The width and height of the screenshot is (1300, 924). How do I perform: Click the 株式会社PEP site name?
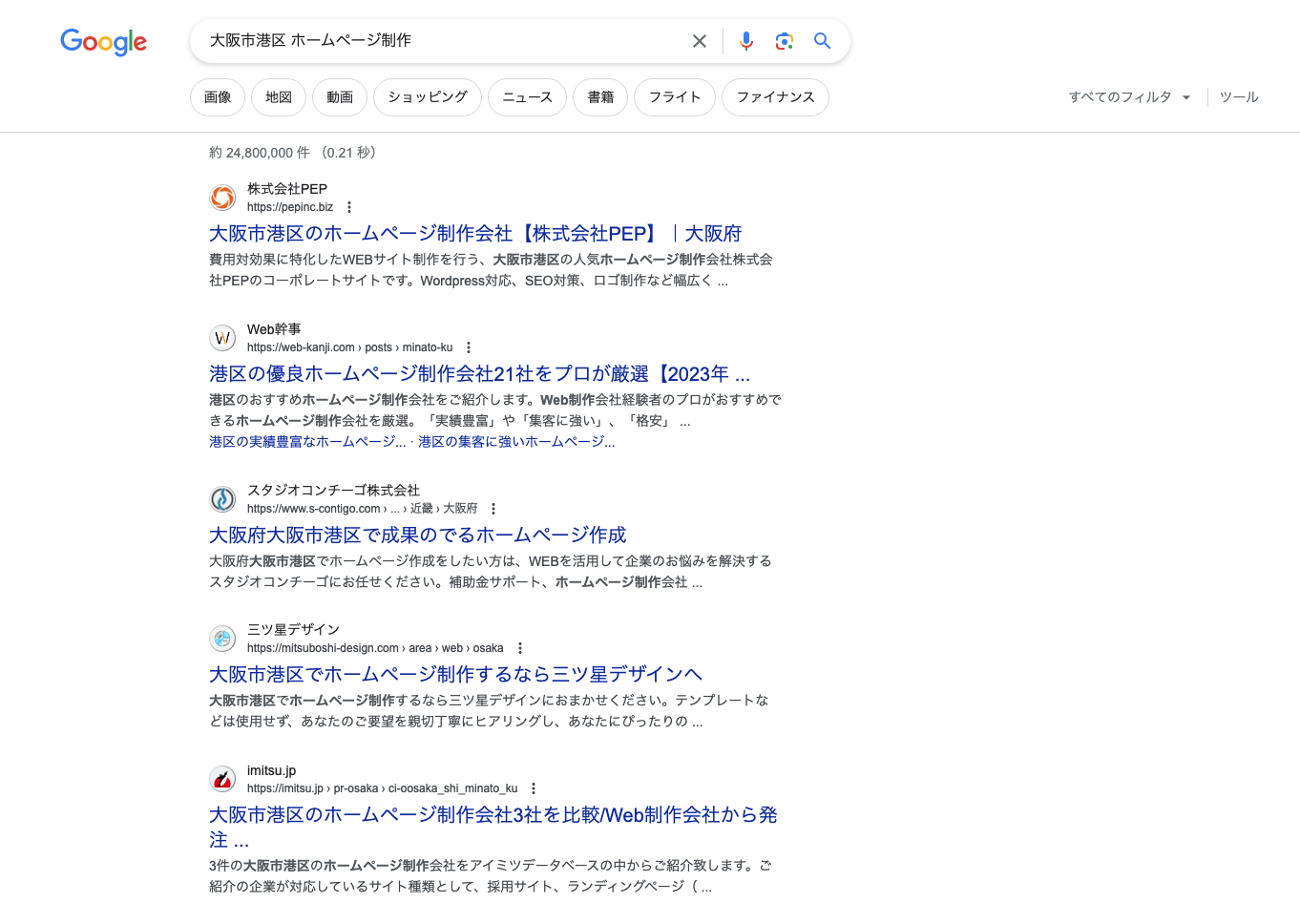287,189
